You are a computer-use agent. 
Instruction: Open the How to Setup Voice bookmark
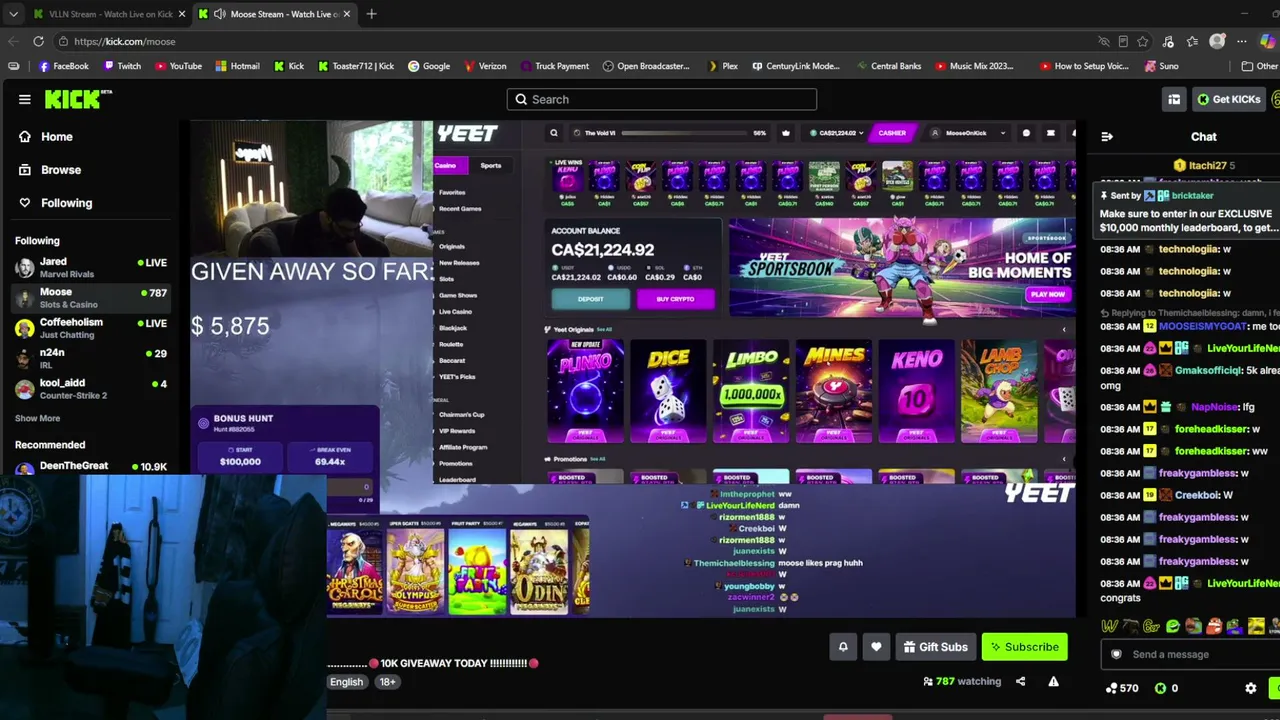[1084, 66]
